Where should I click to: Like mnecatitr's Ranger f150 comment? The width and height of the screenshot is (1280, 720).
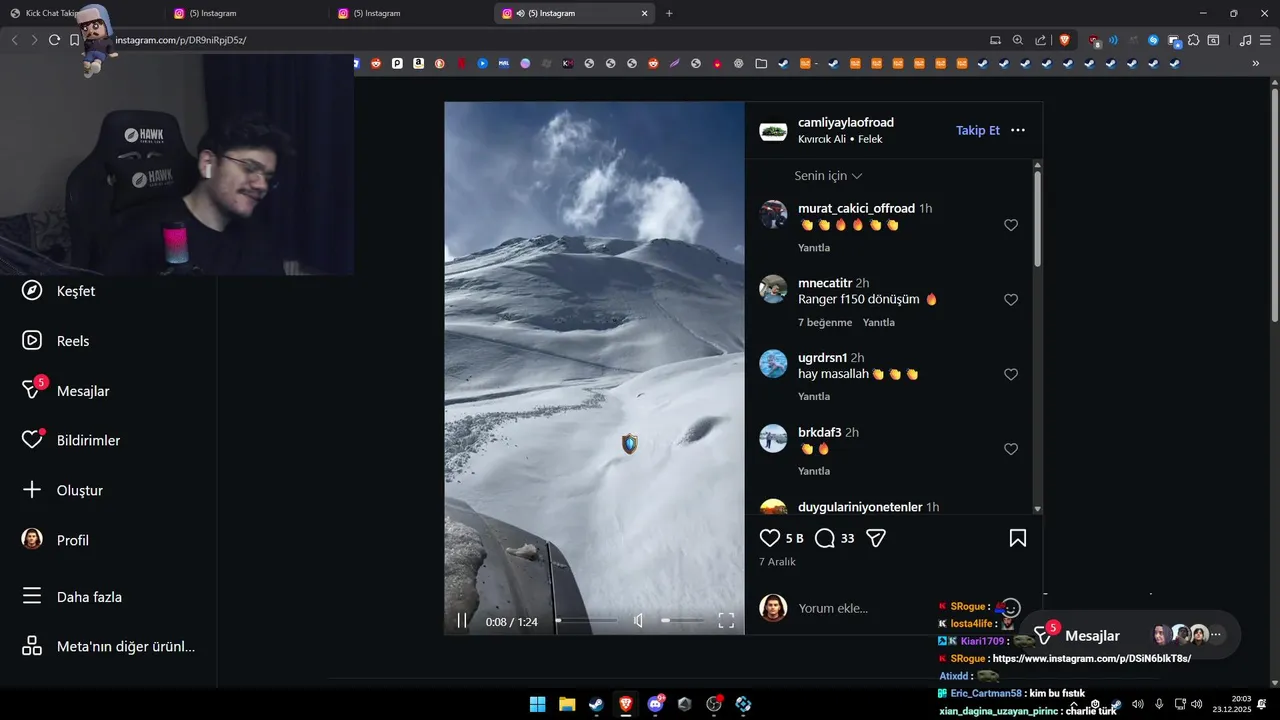coord(1011,300)
